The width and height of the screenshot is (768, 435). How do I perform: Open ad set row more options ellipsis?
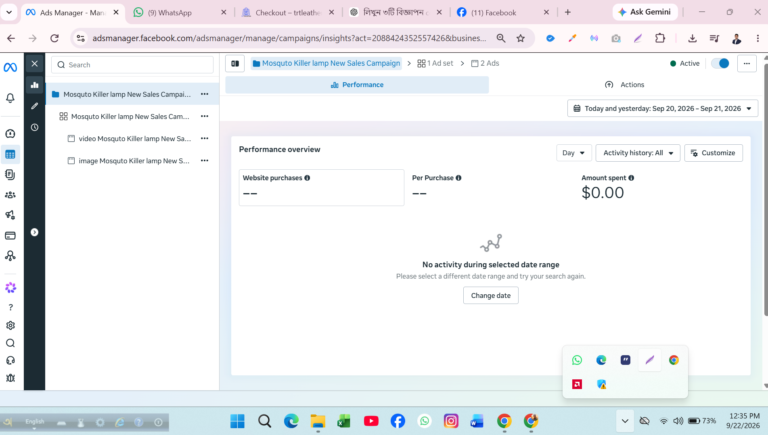pos(204,116)
